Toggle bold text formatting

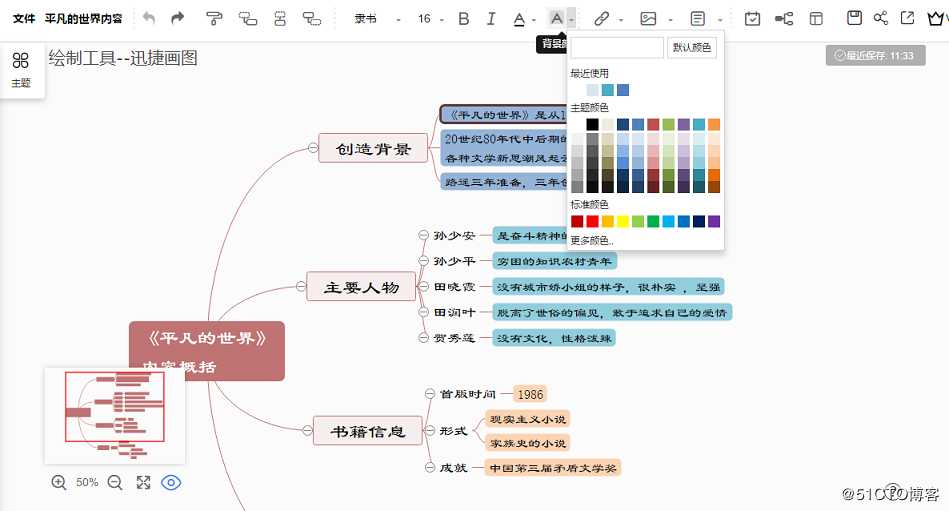pyautogui.click(x=464, y=19)
